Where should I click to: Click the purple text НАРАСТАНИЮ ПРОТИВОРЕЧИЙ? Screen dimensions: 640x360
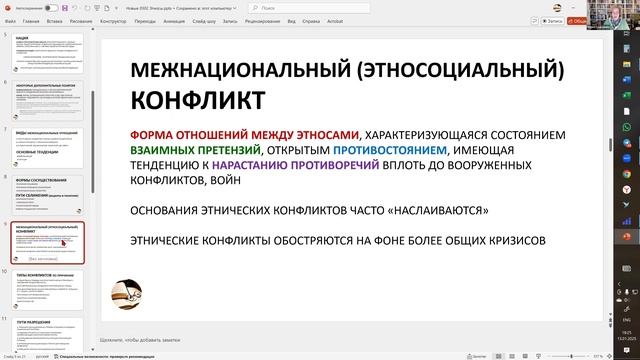[296, 165]
